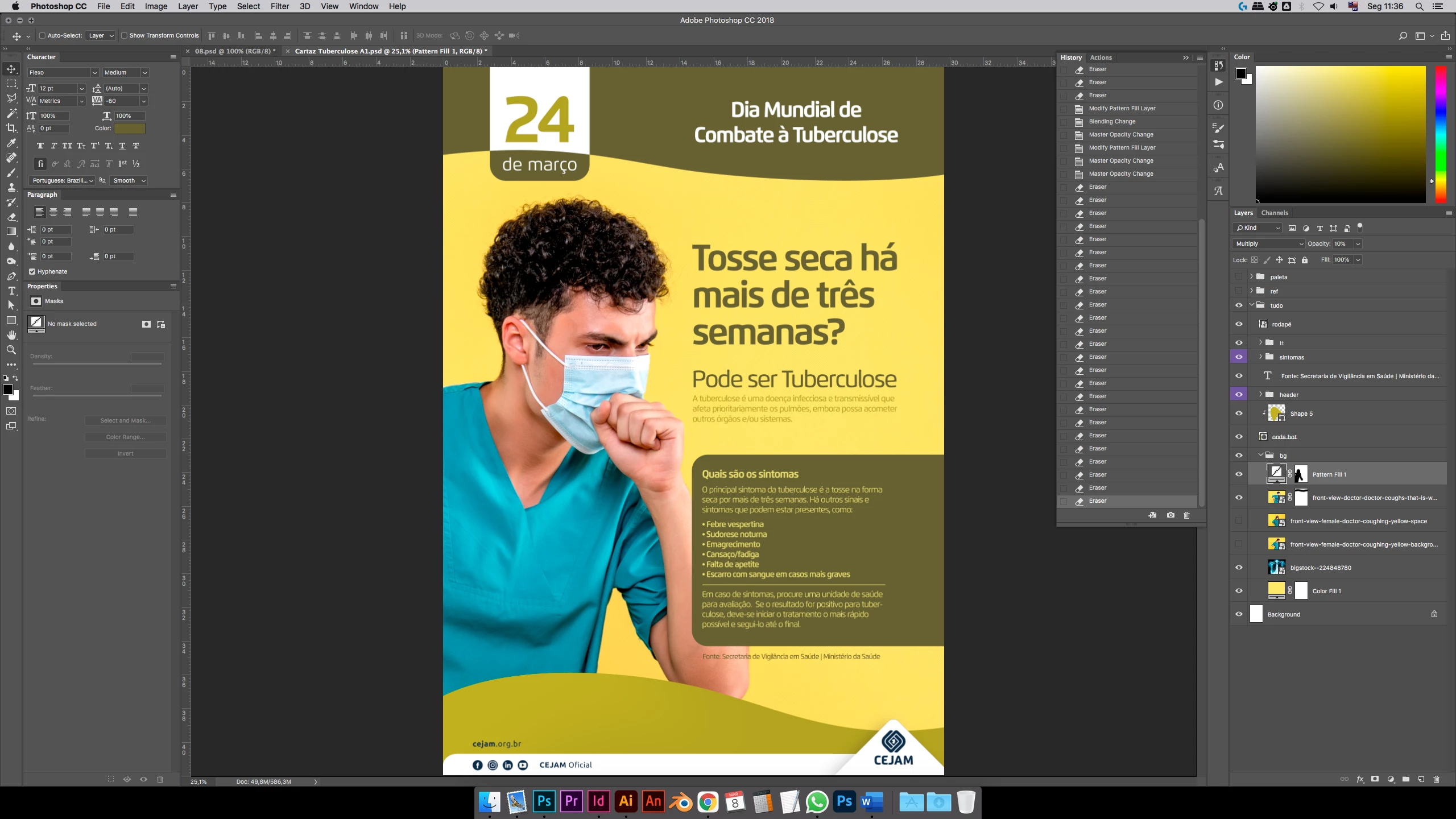Select the Horizontal Type tool
This screenshot has width=1456, height=819.
click(11, 291)
